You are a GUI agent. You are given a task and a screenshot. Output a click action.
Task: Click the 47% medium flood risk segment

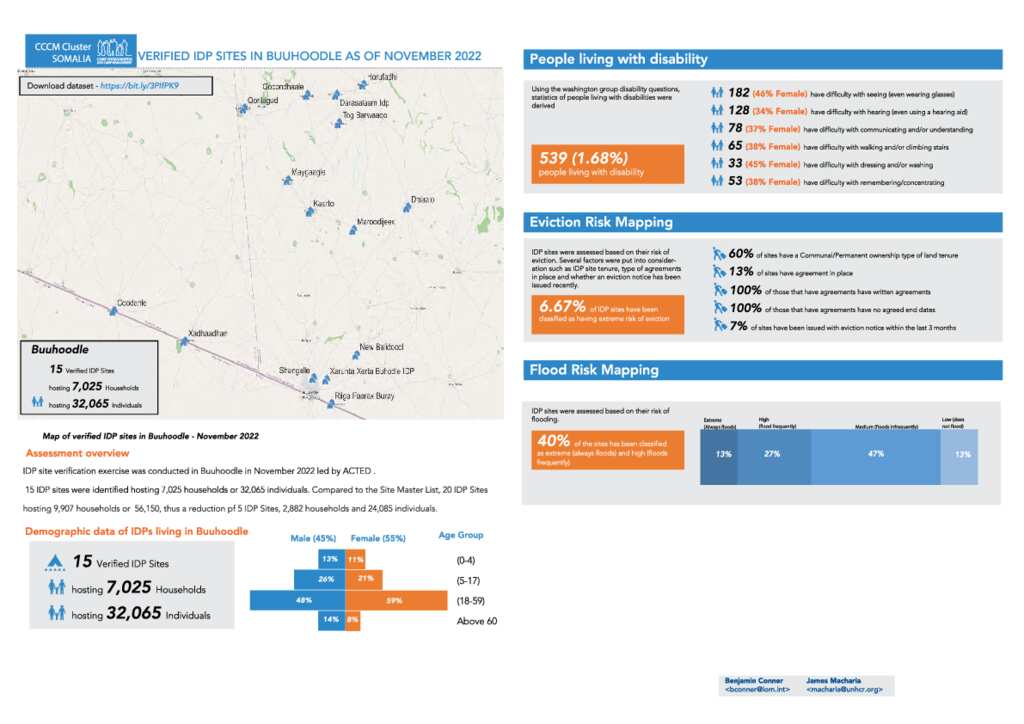point(875,454)
